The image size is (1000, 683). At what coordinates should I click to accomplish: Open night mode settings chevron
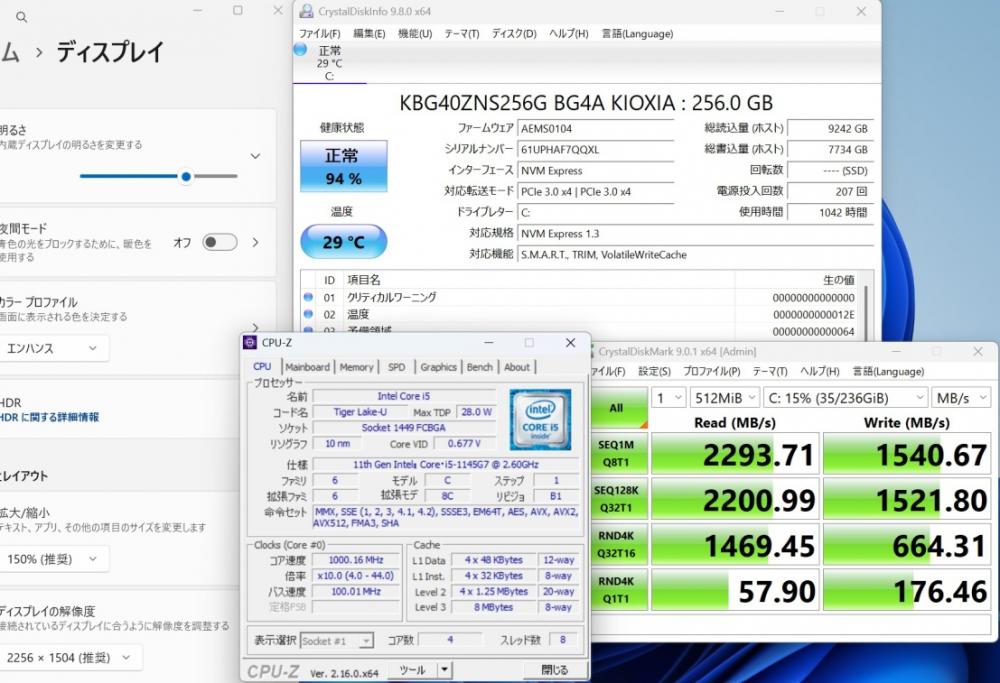(x=255, y=242)
